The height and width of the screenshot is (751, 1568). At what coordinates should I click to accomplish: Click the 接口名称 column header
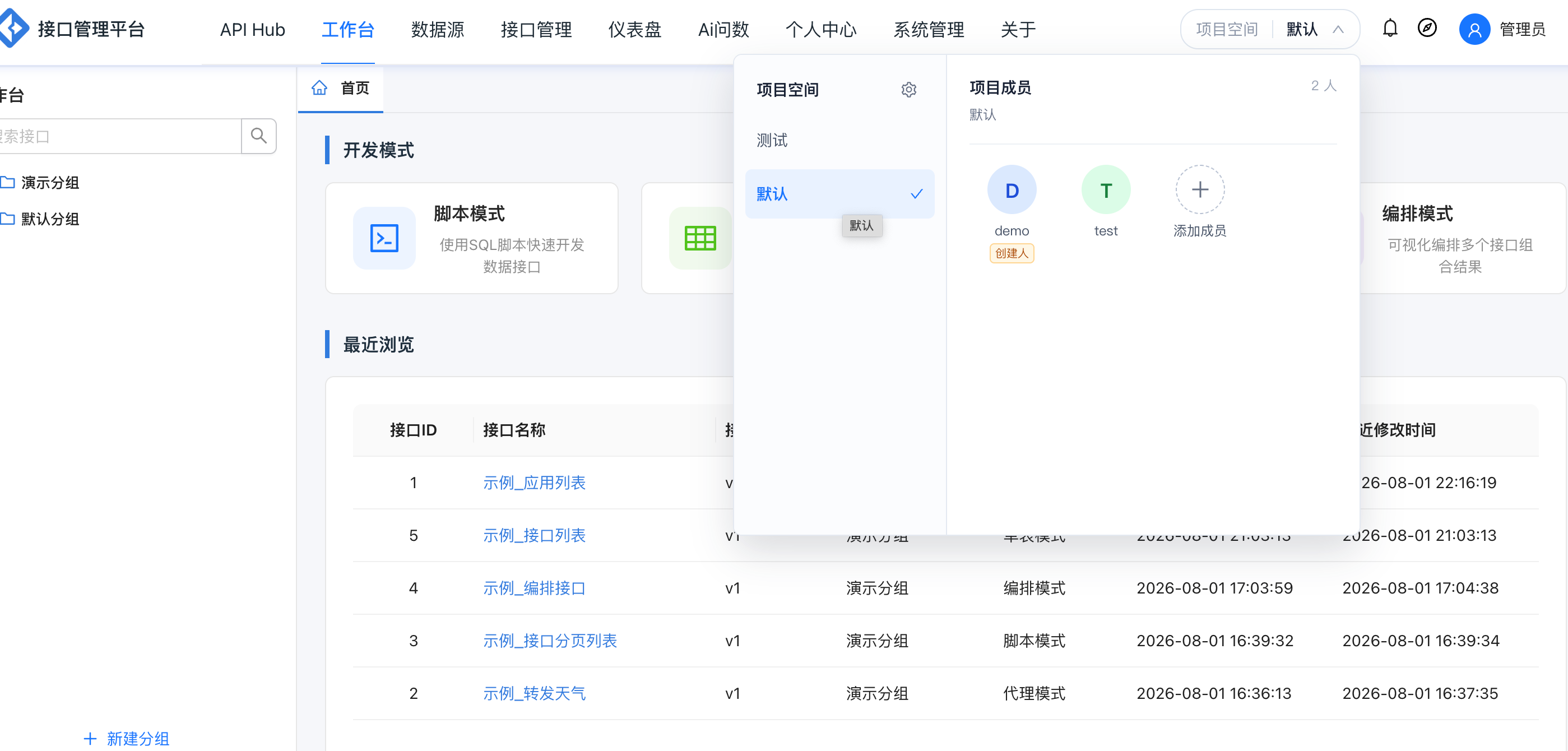514,430
